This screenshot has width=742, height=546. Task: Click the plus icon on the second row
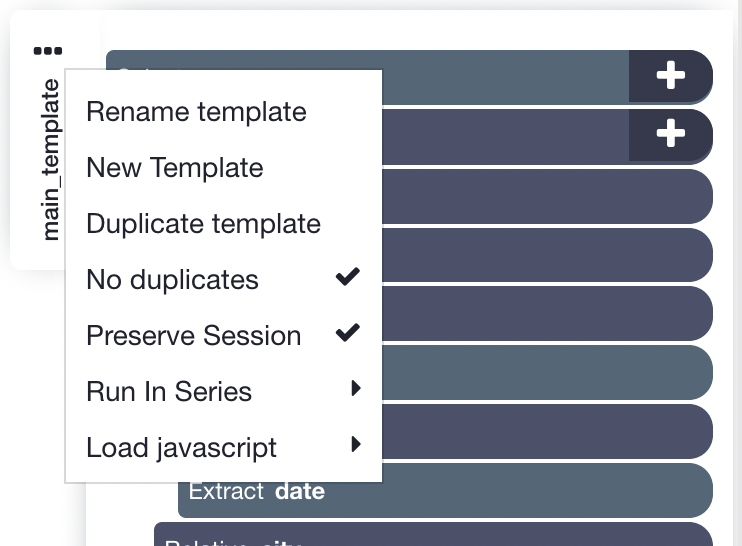pyautogui.click(x=671, y=133)
